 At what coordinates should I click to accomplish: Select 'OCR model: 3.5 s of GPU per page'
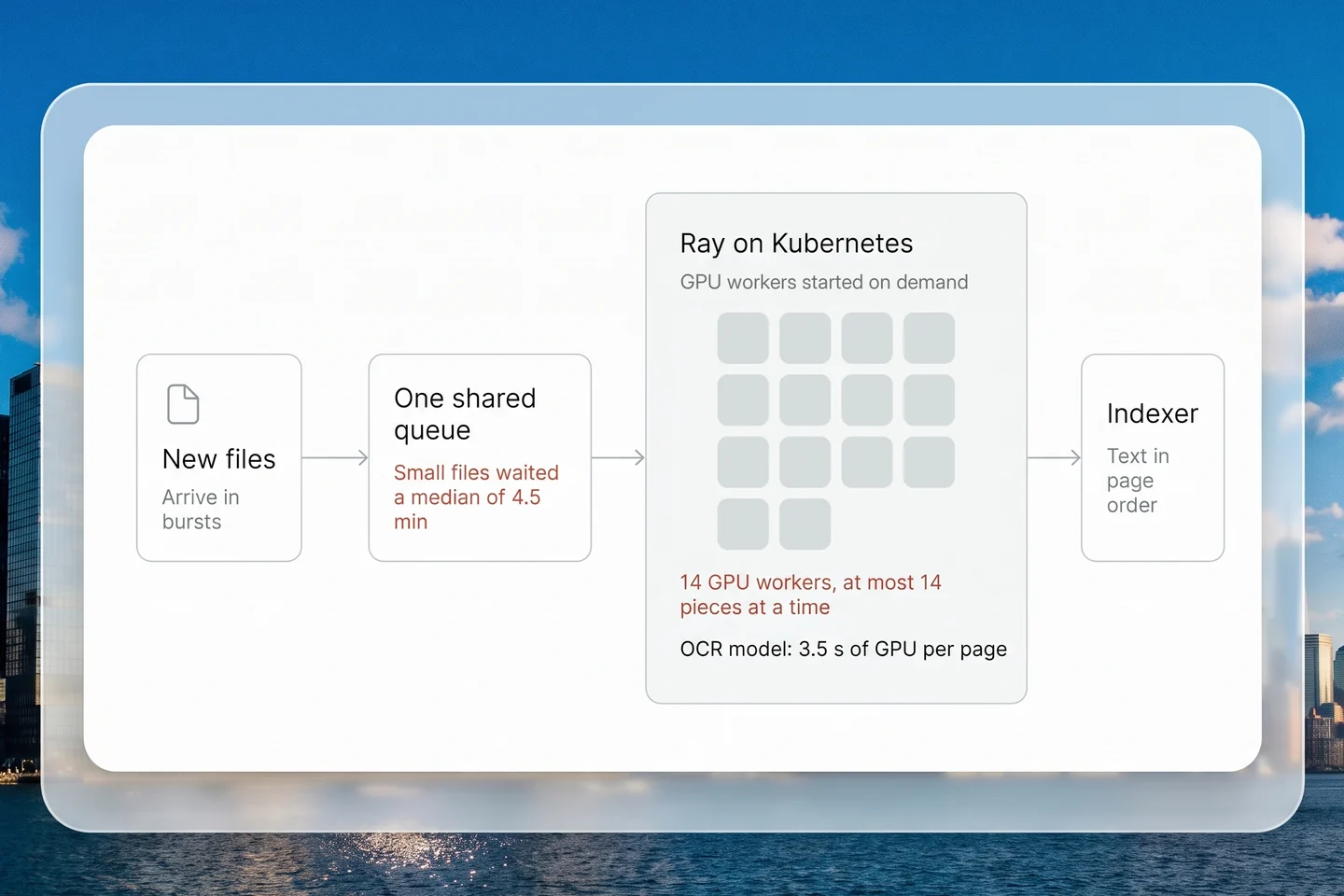(x=844, y=649)
